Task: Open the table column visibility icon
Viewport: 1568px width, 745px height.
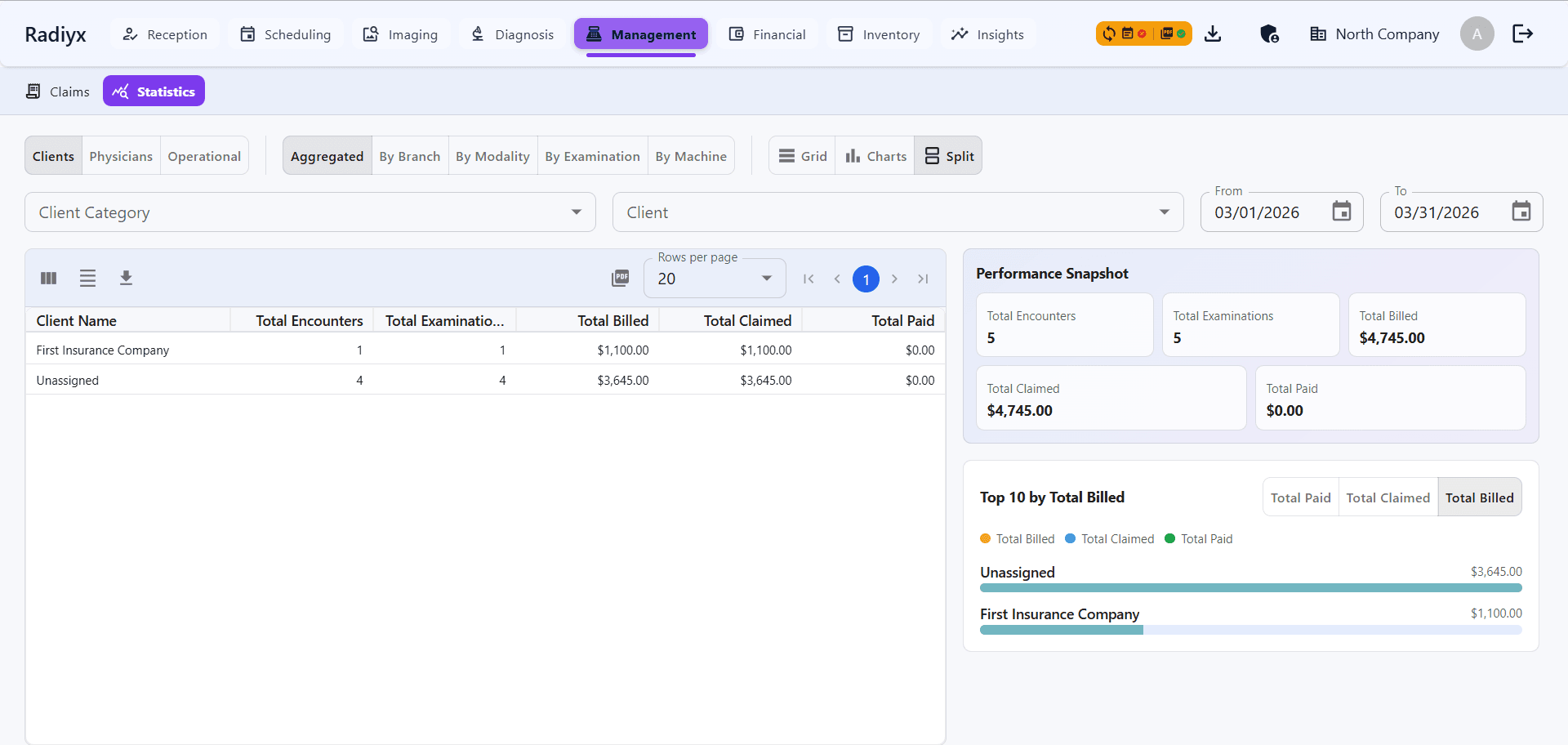Action: [48, 279]
